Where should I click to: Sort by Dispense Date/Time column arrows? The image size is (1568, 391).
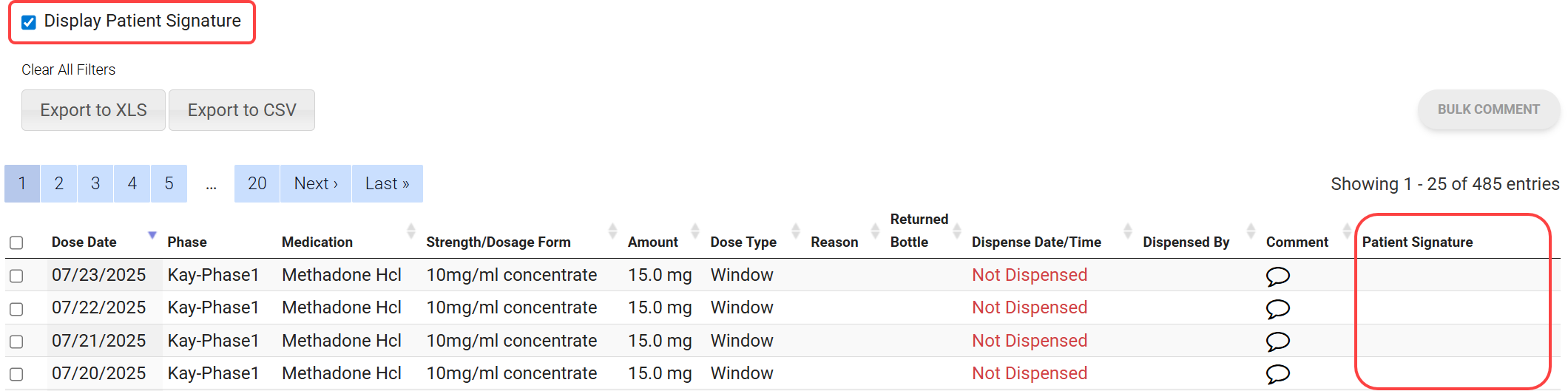1128,231
